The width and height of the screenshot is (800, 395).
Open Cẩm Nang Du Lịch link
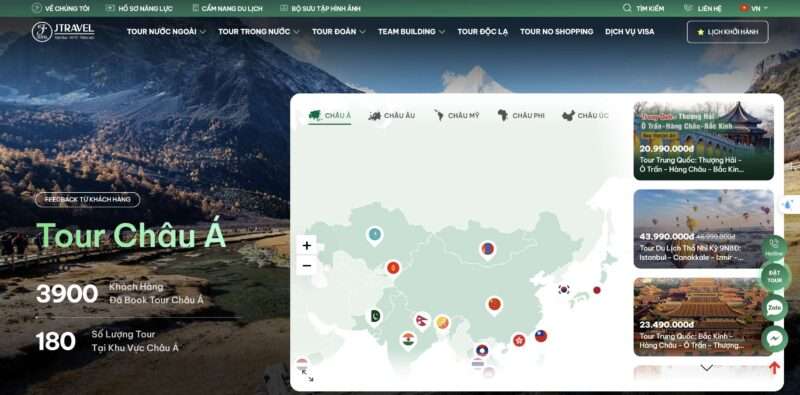pos(228,8)
